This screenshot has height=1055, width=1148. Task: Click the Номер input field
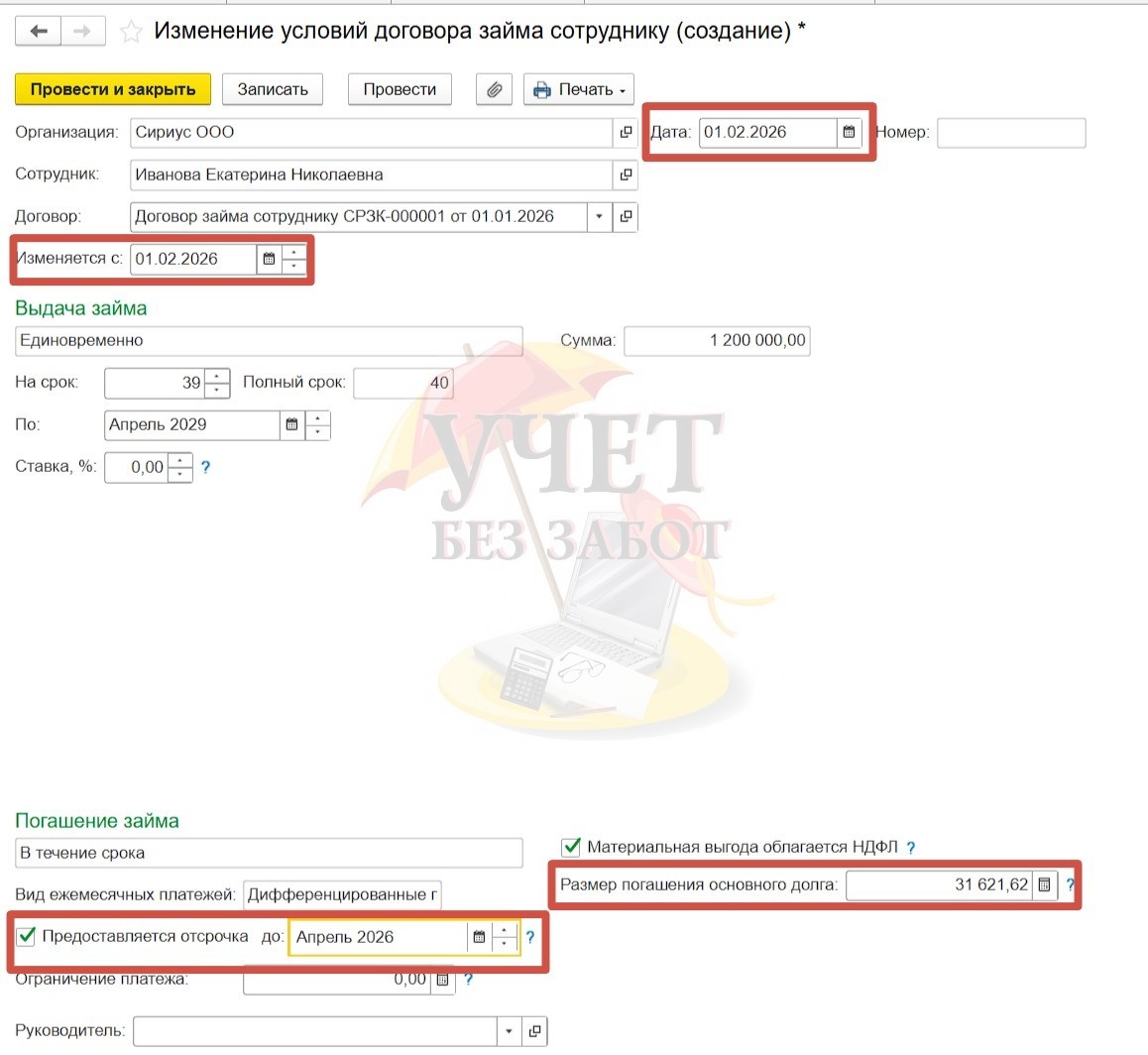tap(1010, 132)
